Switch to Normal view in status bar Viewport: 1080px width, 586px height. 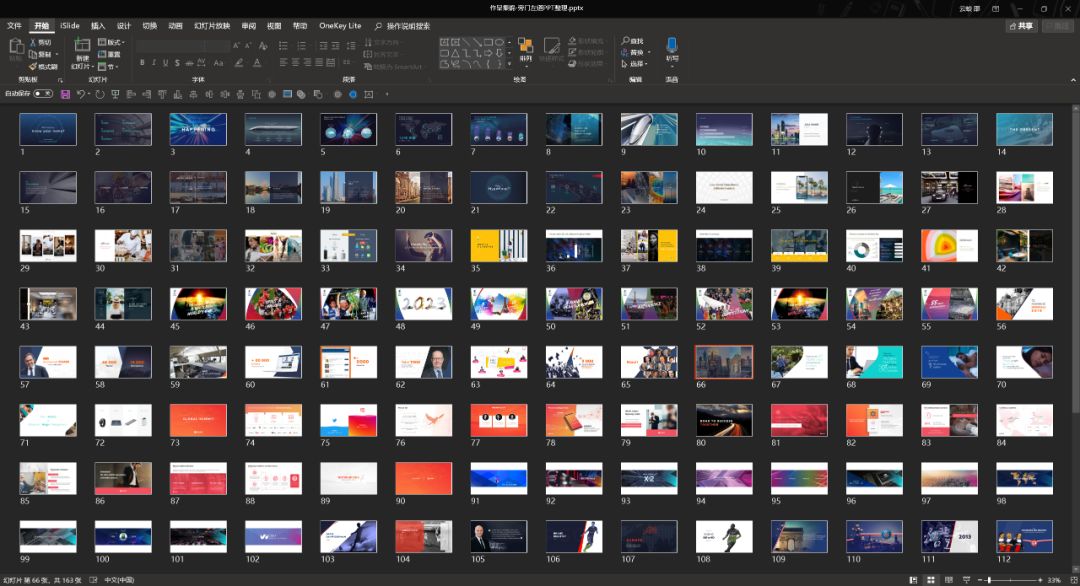pyautogui.click(x=913, y=580)
